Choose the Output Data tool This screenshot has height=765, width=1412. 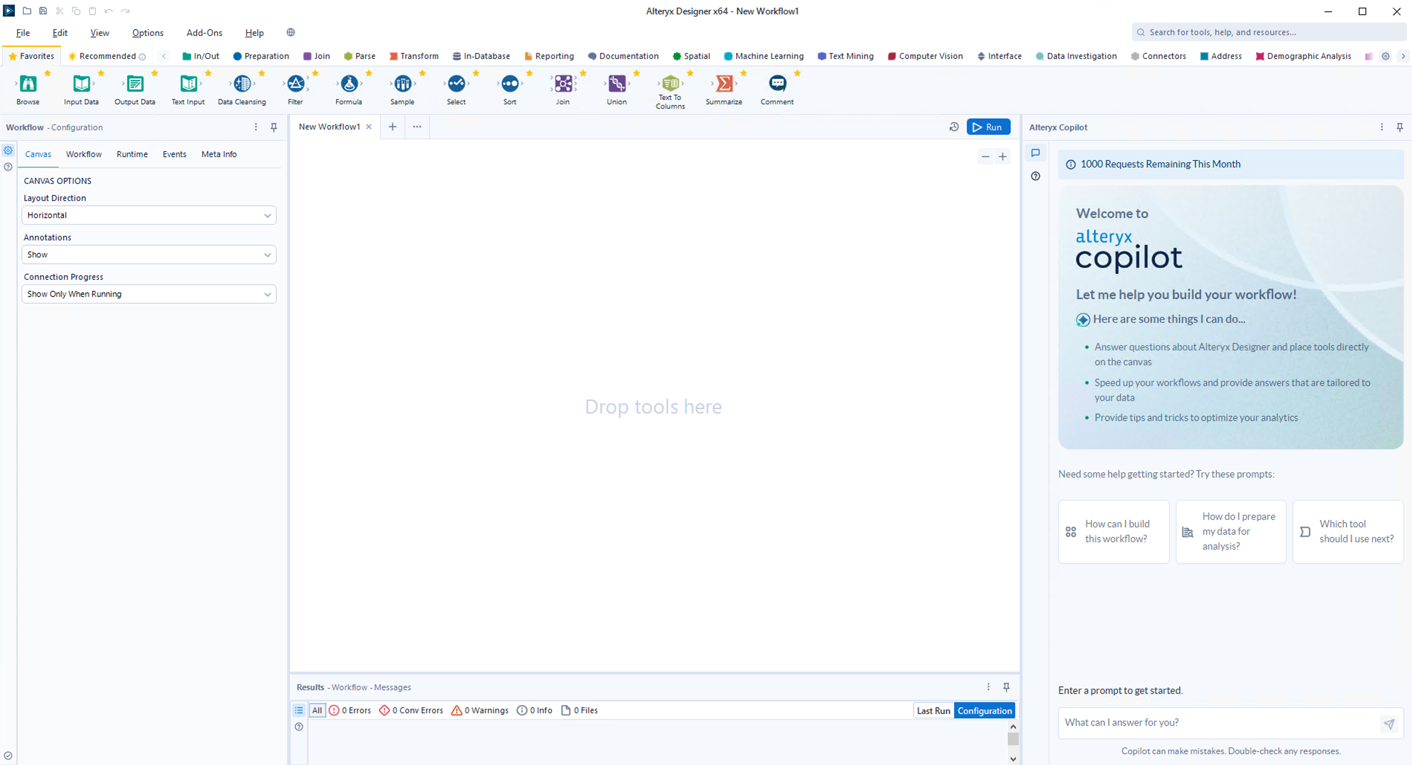tap(135, 84)
